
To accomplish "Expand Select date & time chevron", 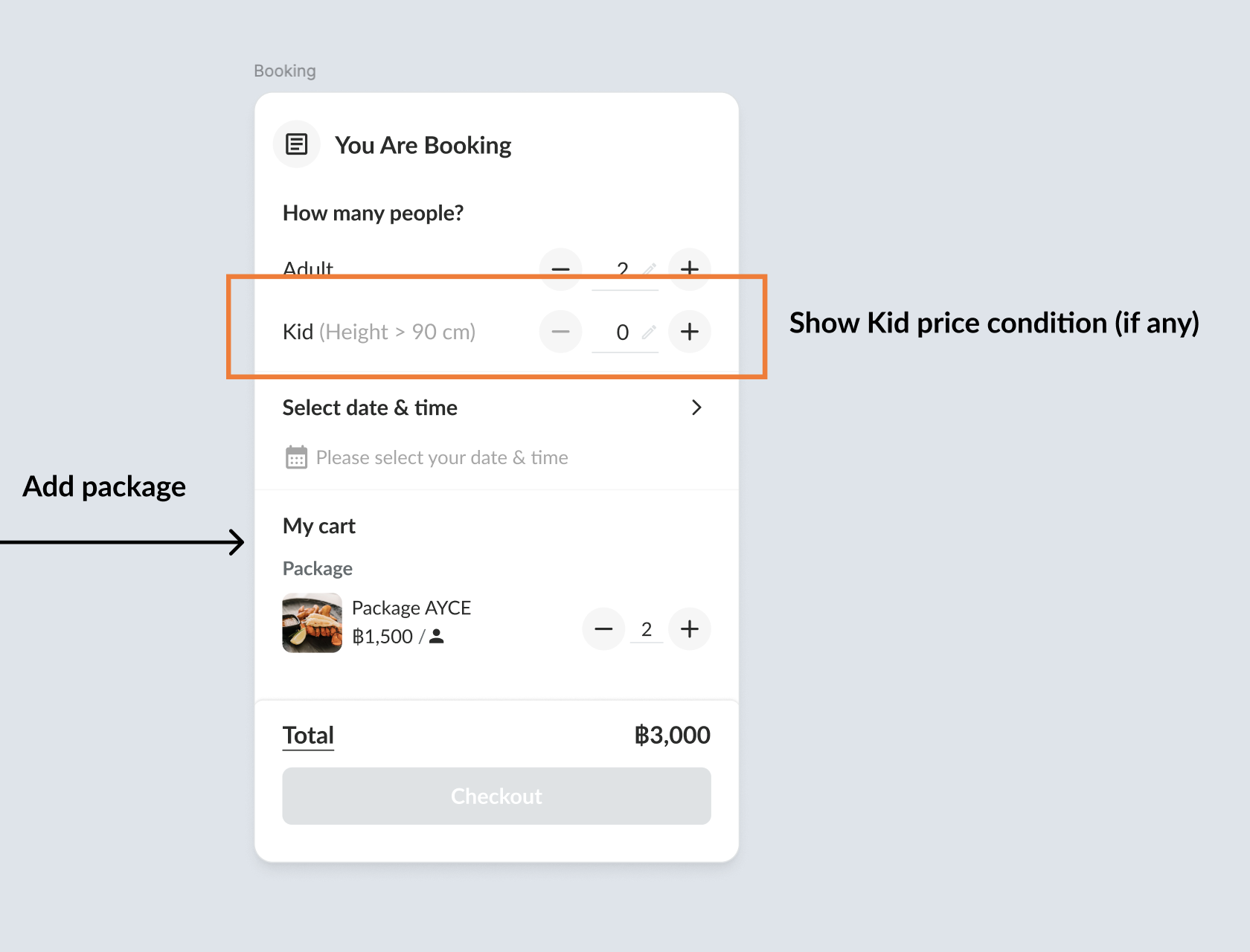I will point(696,408).
